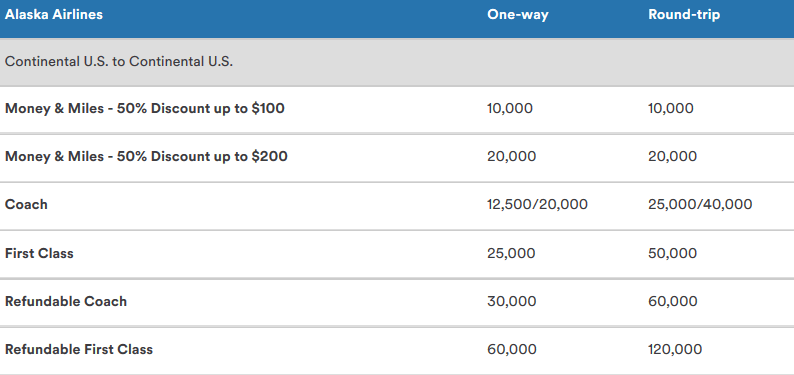794x375 pixels.
Task: Click the 12,500/20,000 one-way Coach value
Action: 537,204
